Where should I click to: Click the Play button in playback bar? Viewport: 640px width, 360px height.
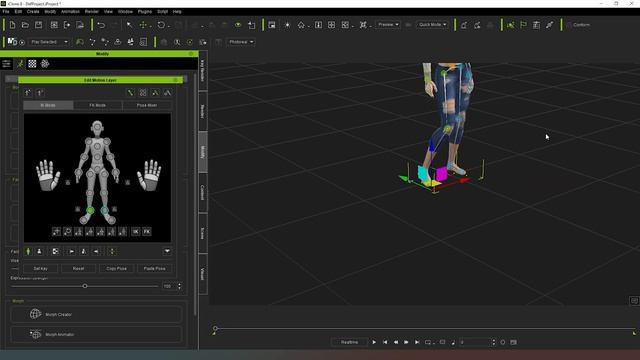coord(374,342)
